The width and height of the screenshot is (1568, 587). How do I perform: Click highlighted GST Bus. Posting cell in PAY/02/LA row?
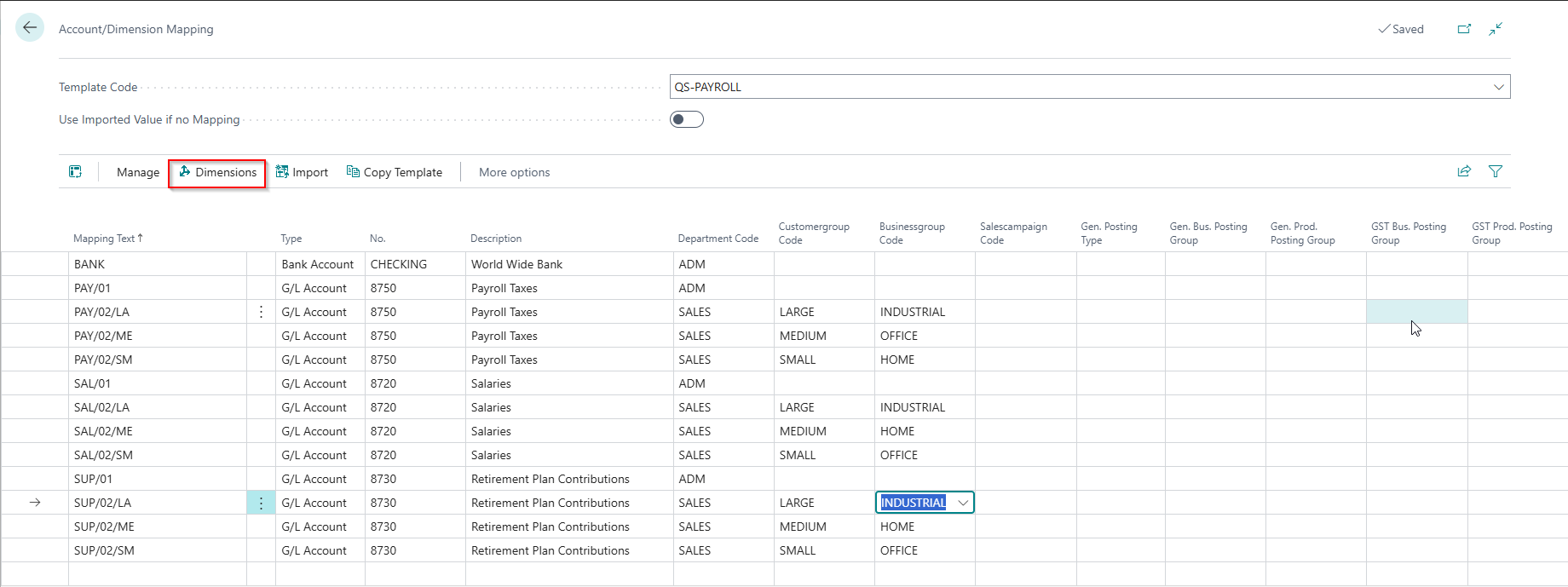coord(1416,312)
